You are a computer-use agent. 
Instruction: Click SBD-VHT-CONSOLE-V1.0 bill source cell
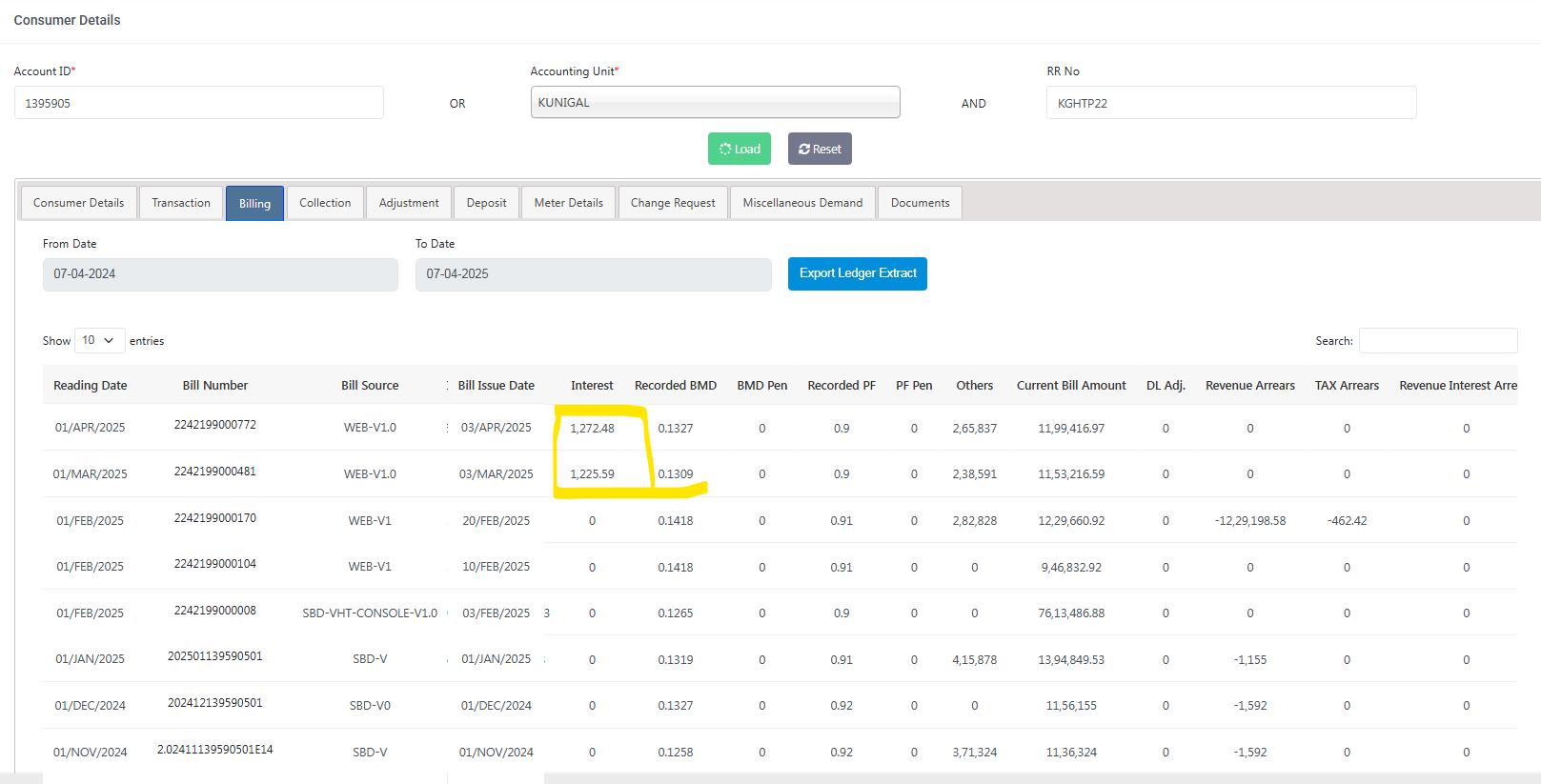(370, 613)
